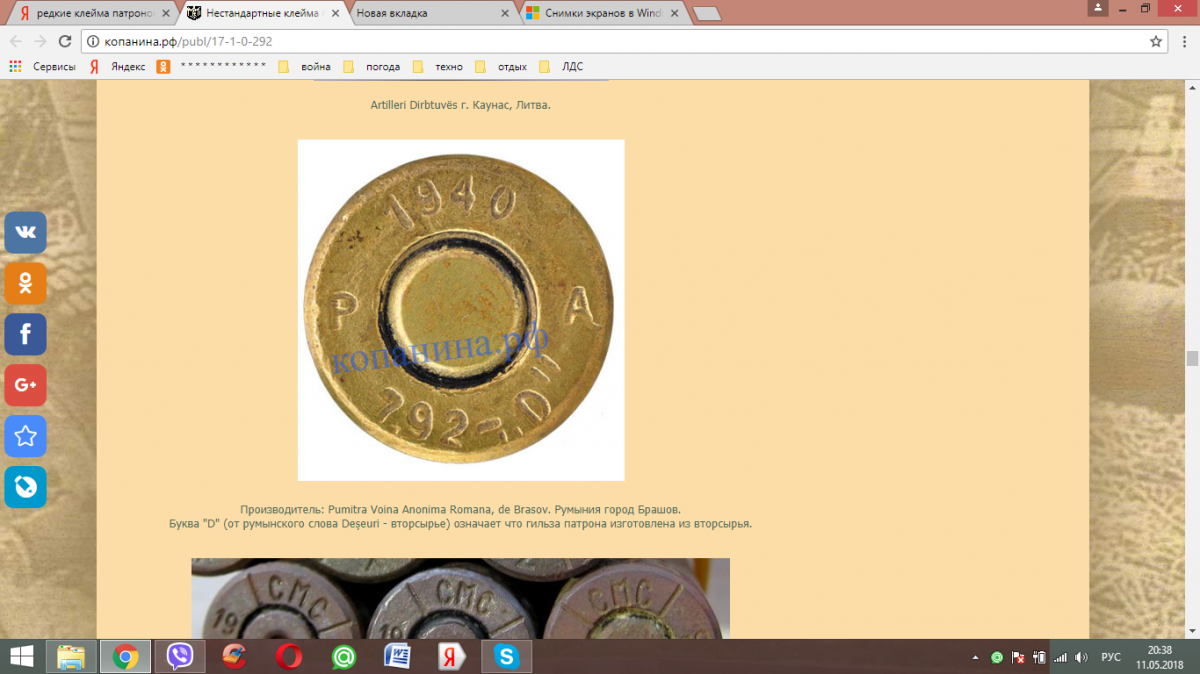
Task: Open Chrome menu with three dots
Action: (1185, 41)
